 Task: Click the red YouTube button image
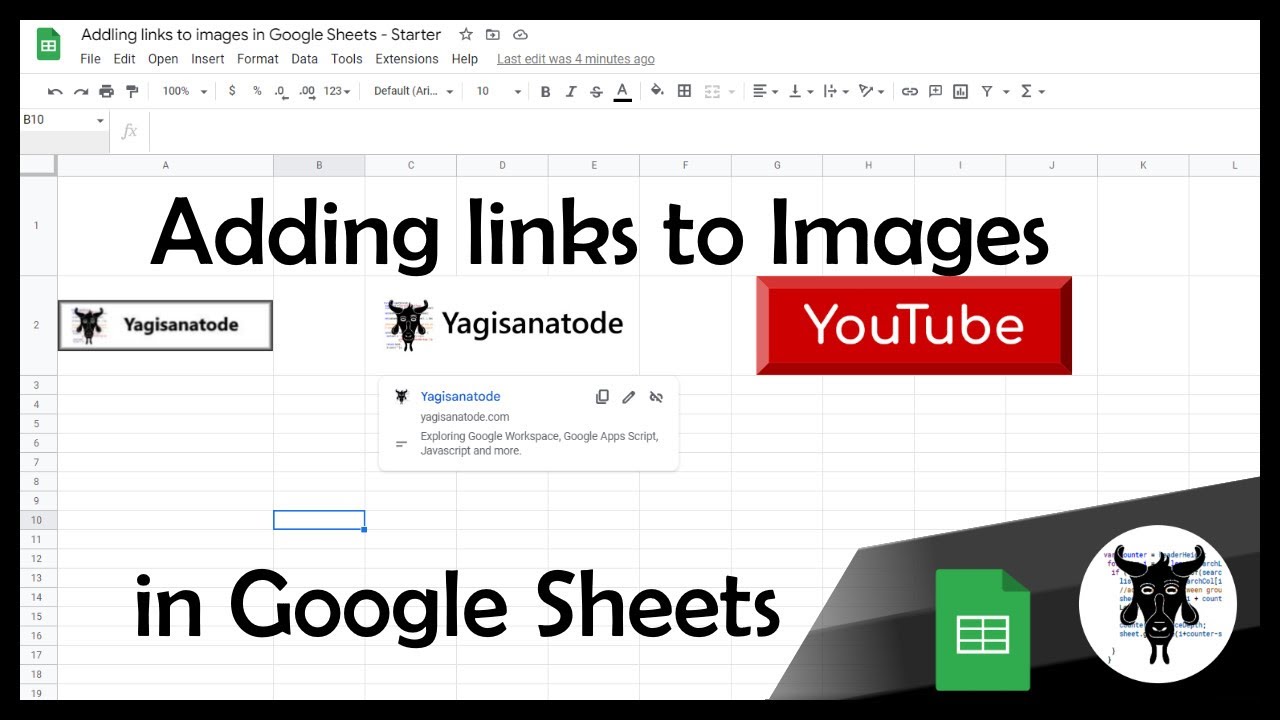[914, 326]
